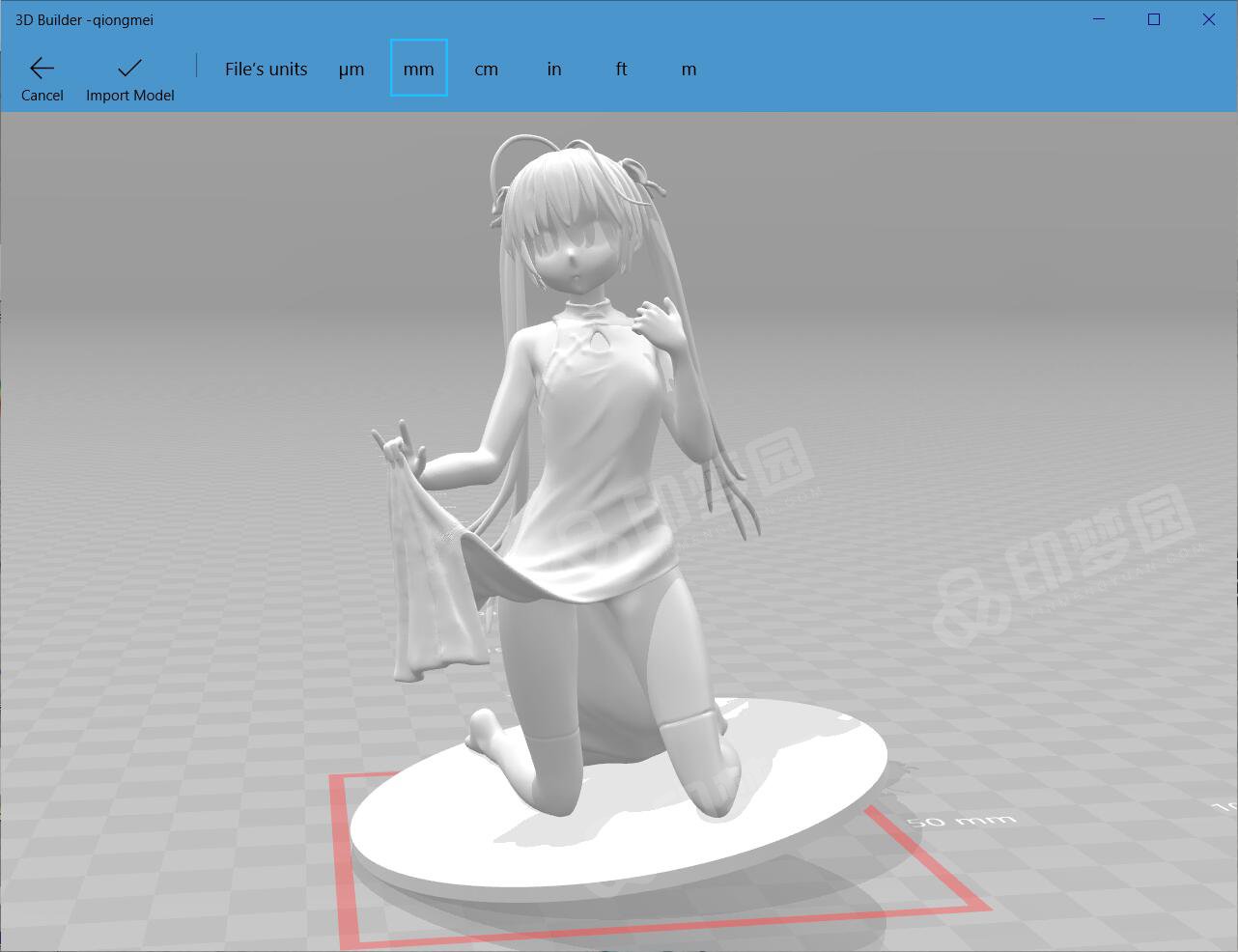Pick the ft unit option

pos(621,70)
